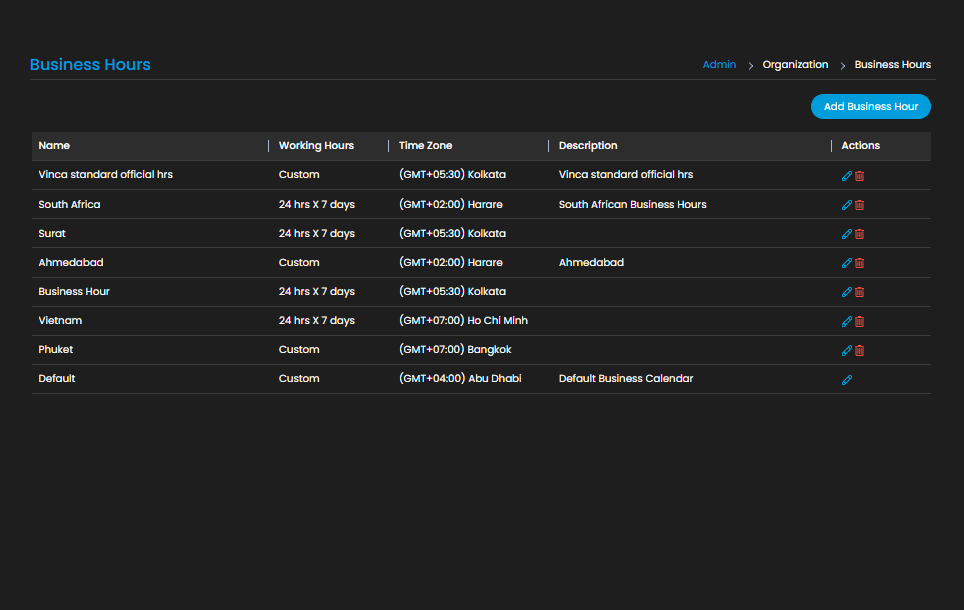The width and height of the screenshot is (964, 610).
Task: Edit the Business Hour row
Action: click(847, 292)
